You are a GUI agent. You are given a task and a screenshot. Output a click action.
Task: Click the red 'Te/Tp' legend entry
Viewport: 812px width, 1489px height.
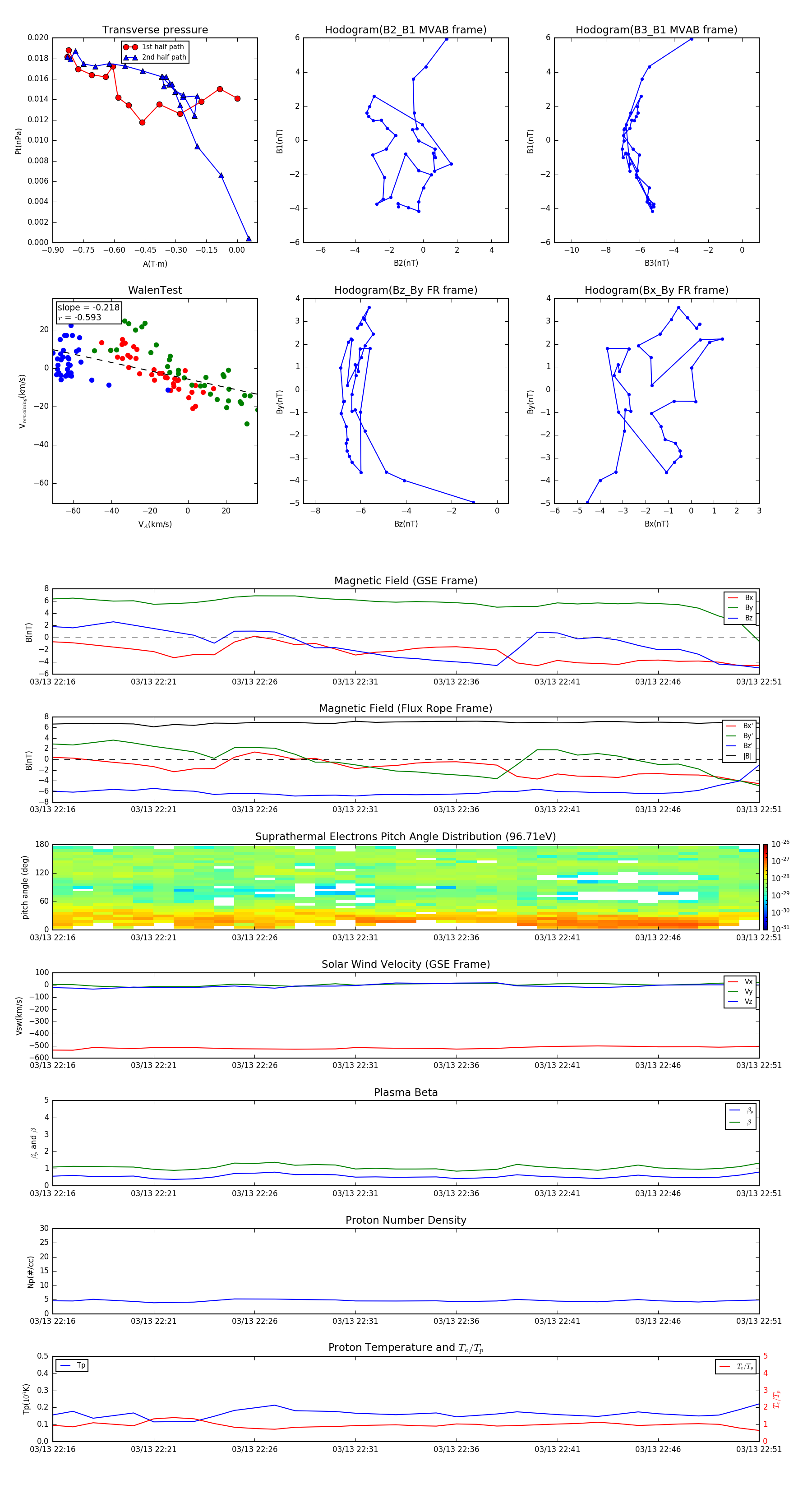(736, 1366)
